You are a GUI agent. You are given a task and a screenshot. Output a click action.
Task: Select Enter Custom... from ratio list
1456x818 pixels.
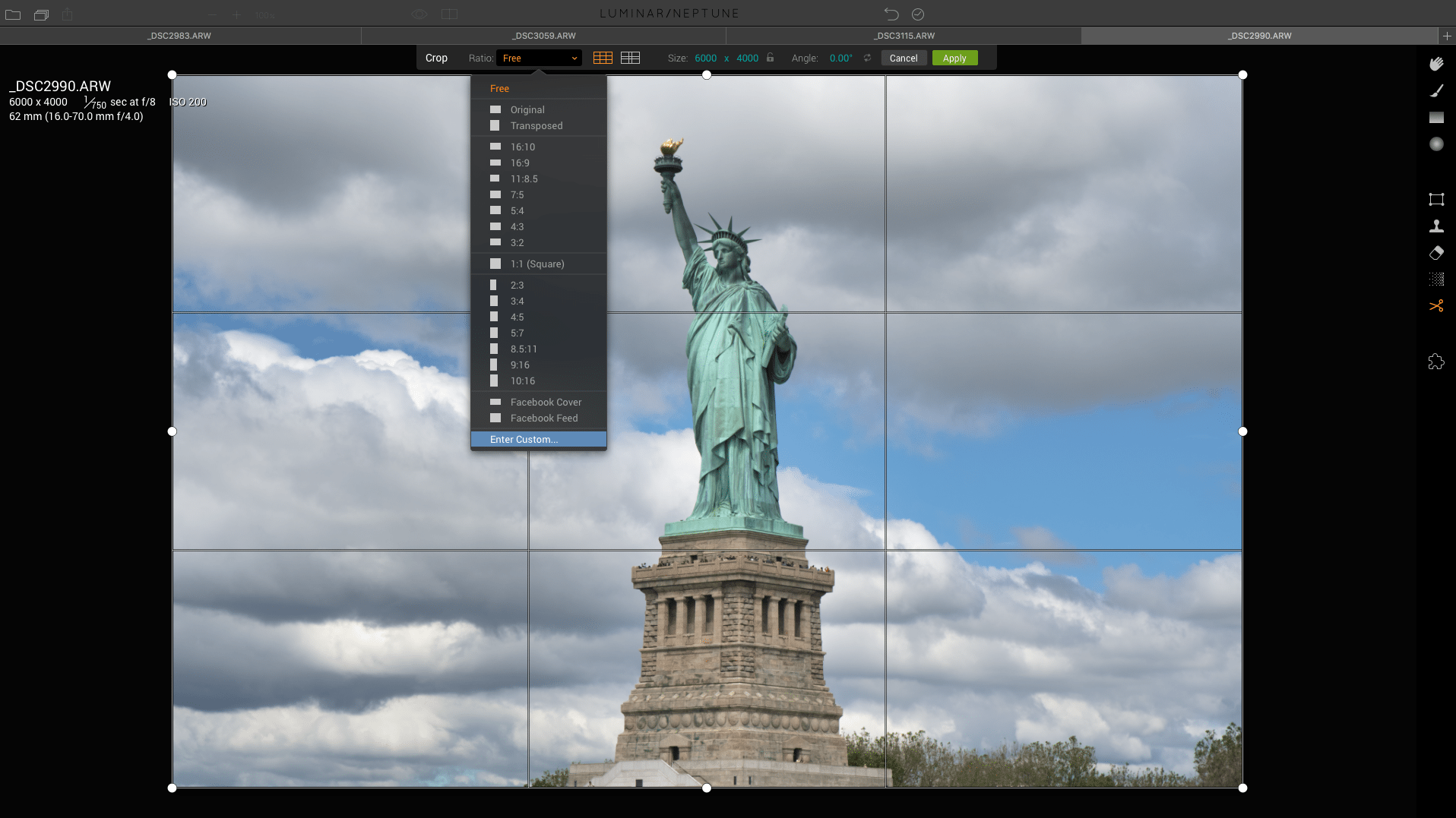524,440
